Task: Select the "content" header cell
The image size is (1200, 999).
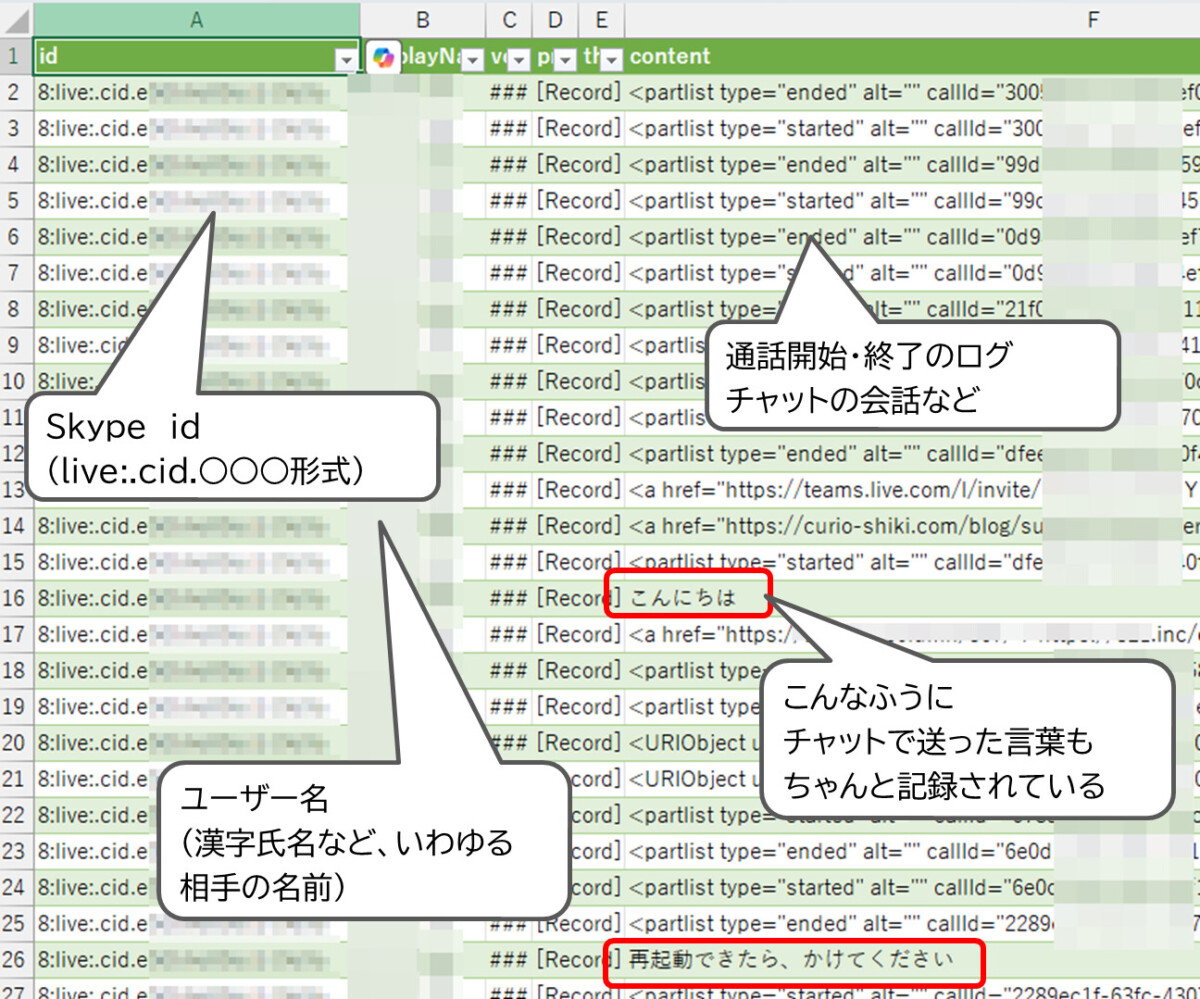Action: click(x=900, y=57)
